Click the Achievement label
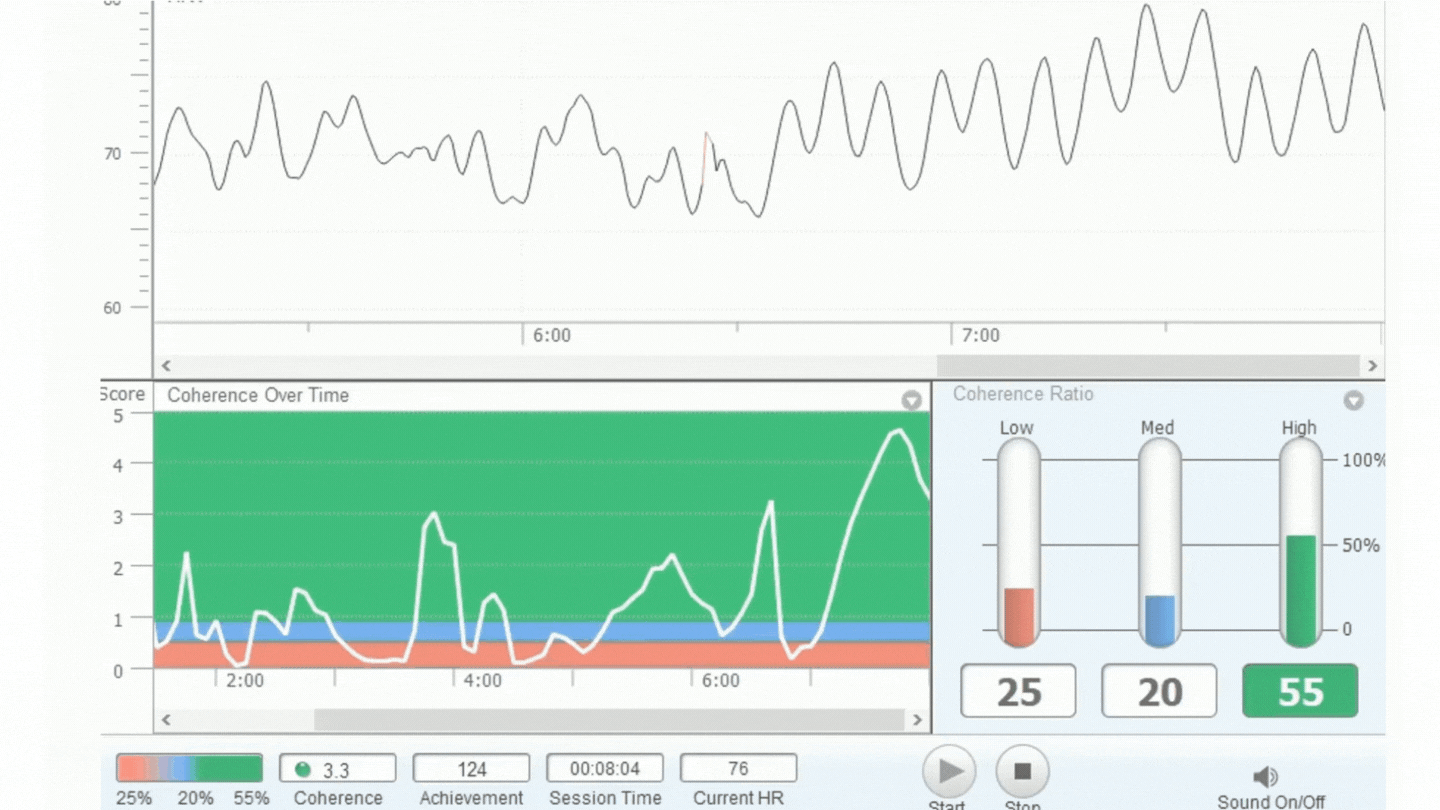This screenshot has height=810, width=1440. point(471,798)
